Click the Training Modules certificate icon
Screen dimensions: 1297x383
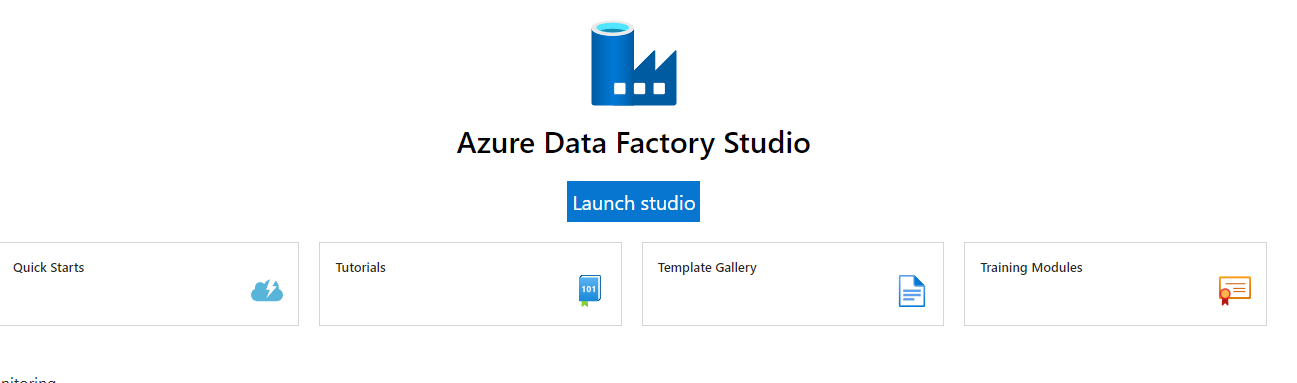coord(1235,290)
